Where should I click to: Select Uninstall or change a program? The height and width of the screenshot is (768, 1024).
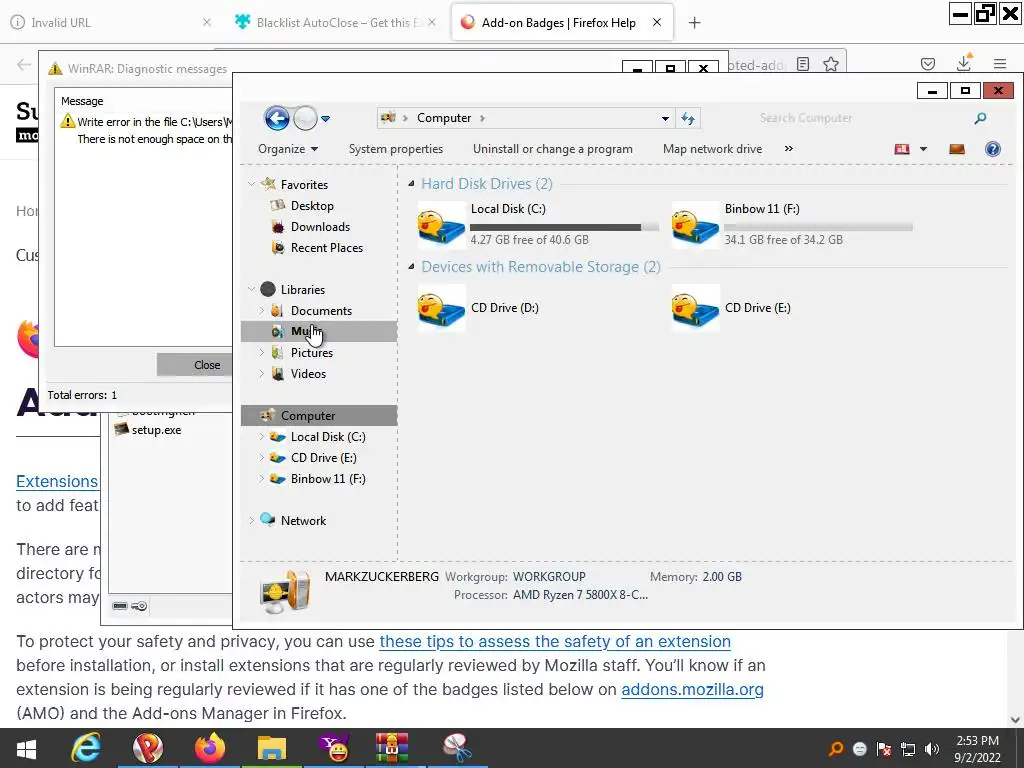click(552, 149)
